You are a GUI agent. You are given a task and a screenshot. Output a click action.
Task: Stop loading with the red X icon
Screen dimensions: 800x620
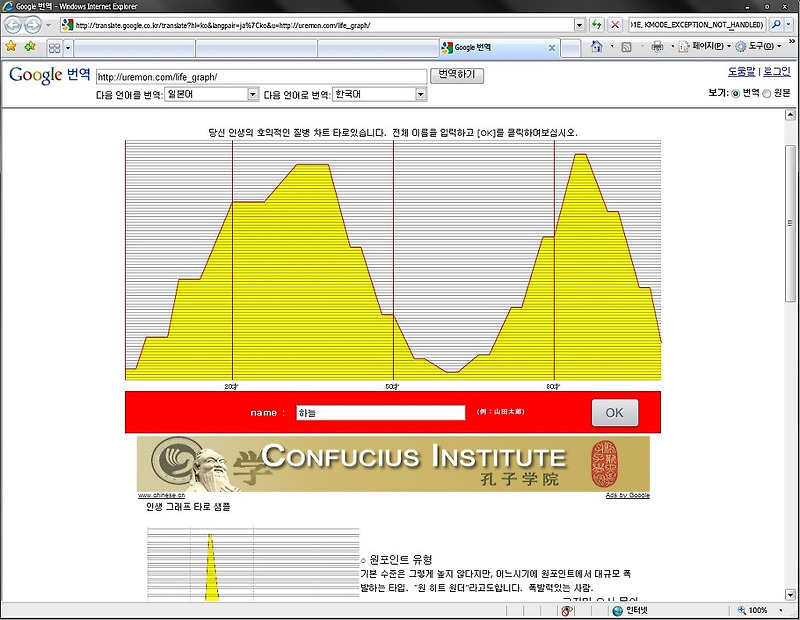[x=615, y=24]
